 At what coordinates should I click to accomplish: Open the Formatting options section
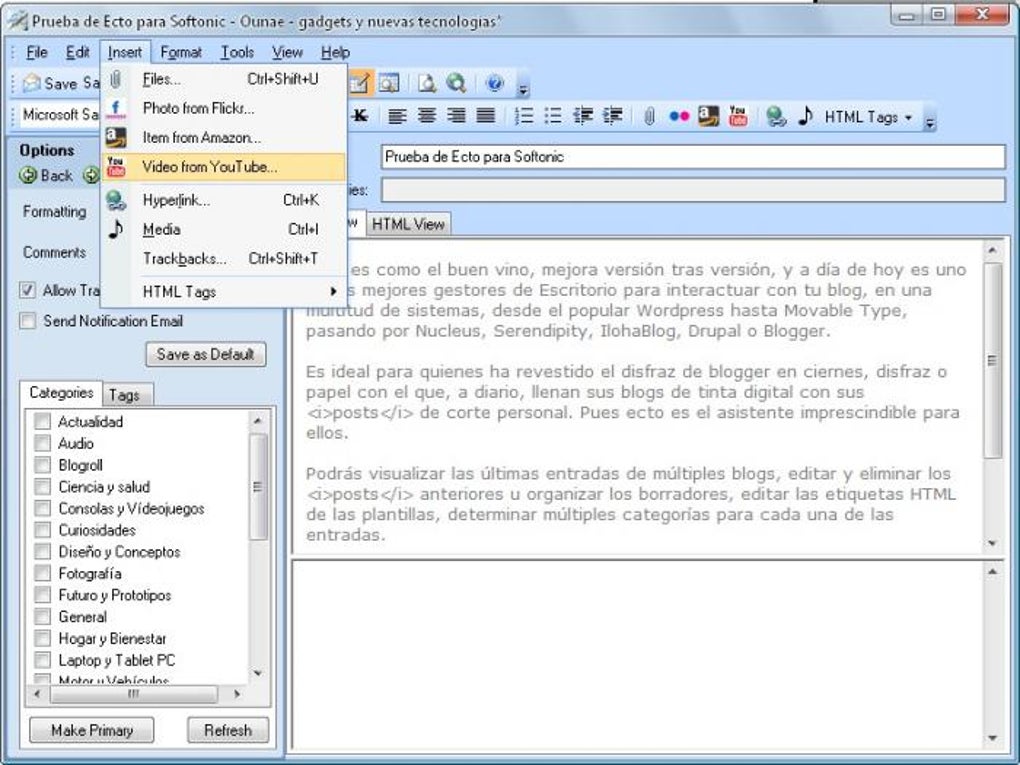(55, 212)
